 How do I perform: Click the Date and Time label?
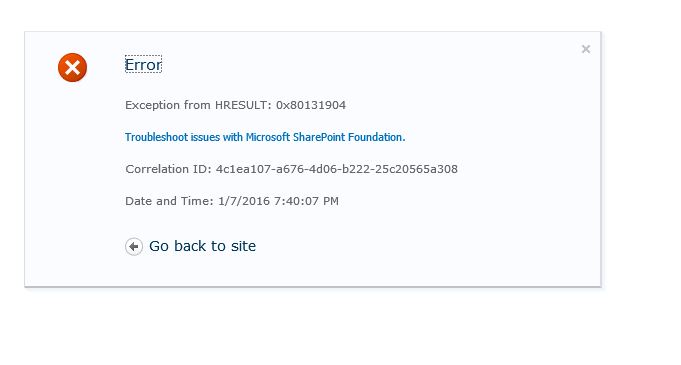coord(169,201)
